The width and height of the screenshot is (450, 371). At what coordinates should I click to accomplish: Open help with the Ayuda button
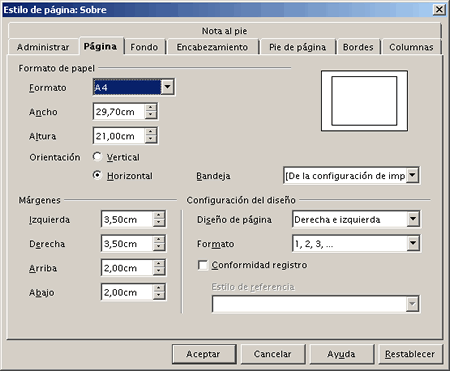(341, 354)
